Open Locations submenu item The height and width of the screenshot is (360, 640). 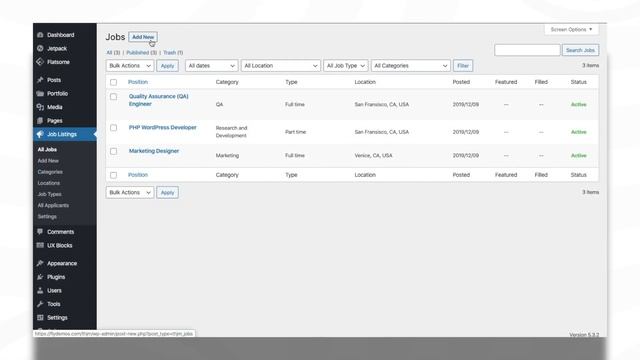click(49, 183)
